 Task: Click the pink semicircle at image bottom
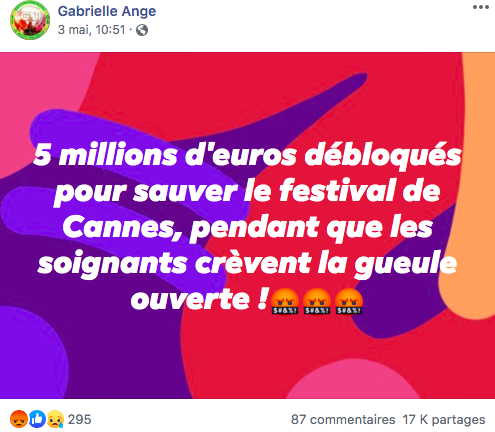(x=353, y=382)
